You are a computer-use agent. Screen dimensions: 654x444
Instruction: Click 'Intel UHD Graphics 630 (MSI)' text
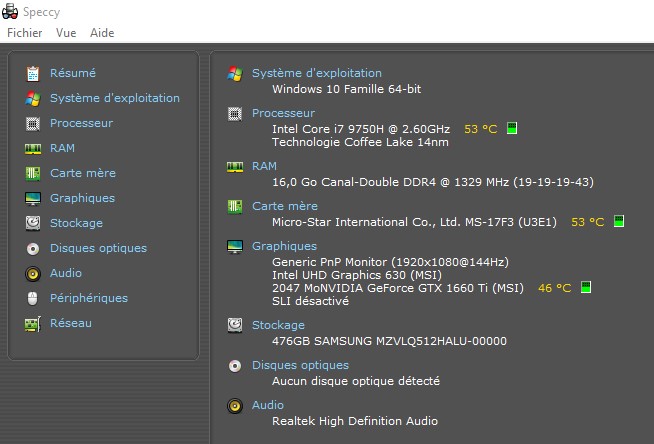tap(357, 275)
